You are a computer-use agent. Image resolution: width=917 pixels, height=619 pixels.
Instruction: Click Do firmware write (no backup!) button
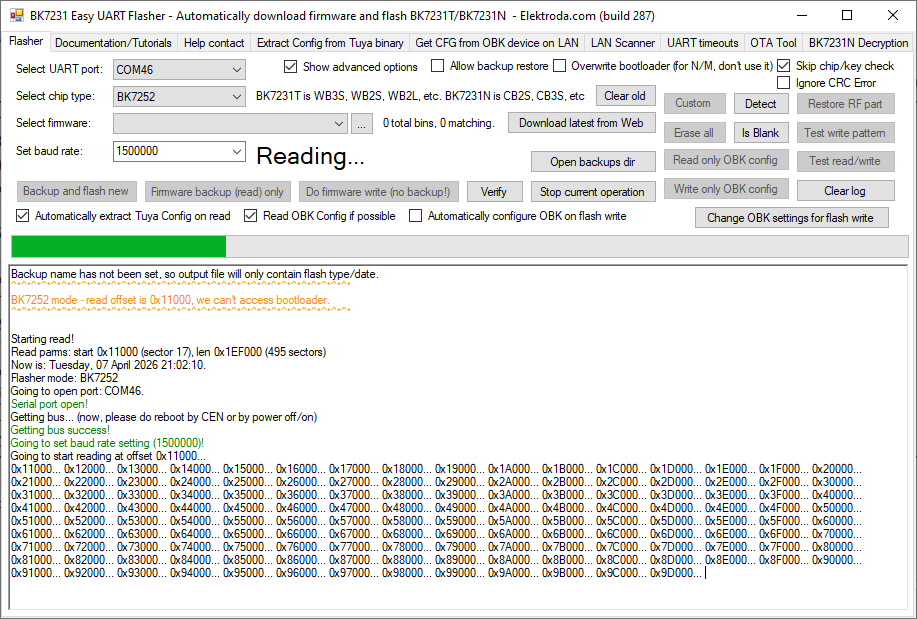click(378, 192)
